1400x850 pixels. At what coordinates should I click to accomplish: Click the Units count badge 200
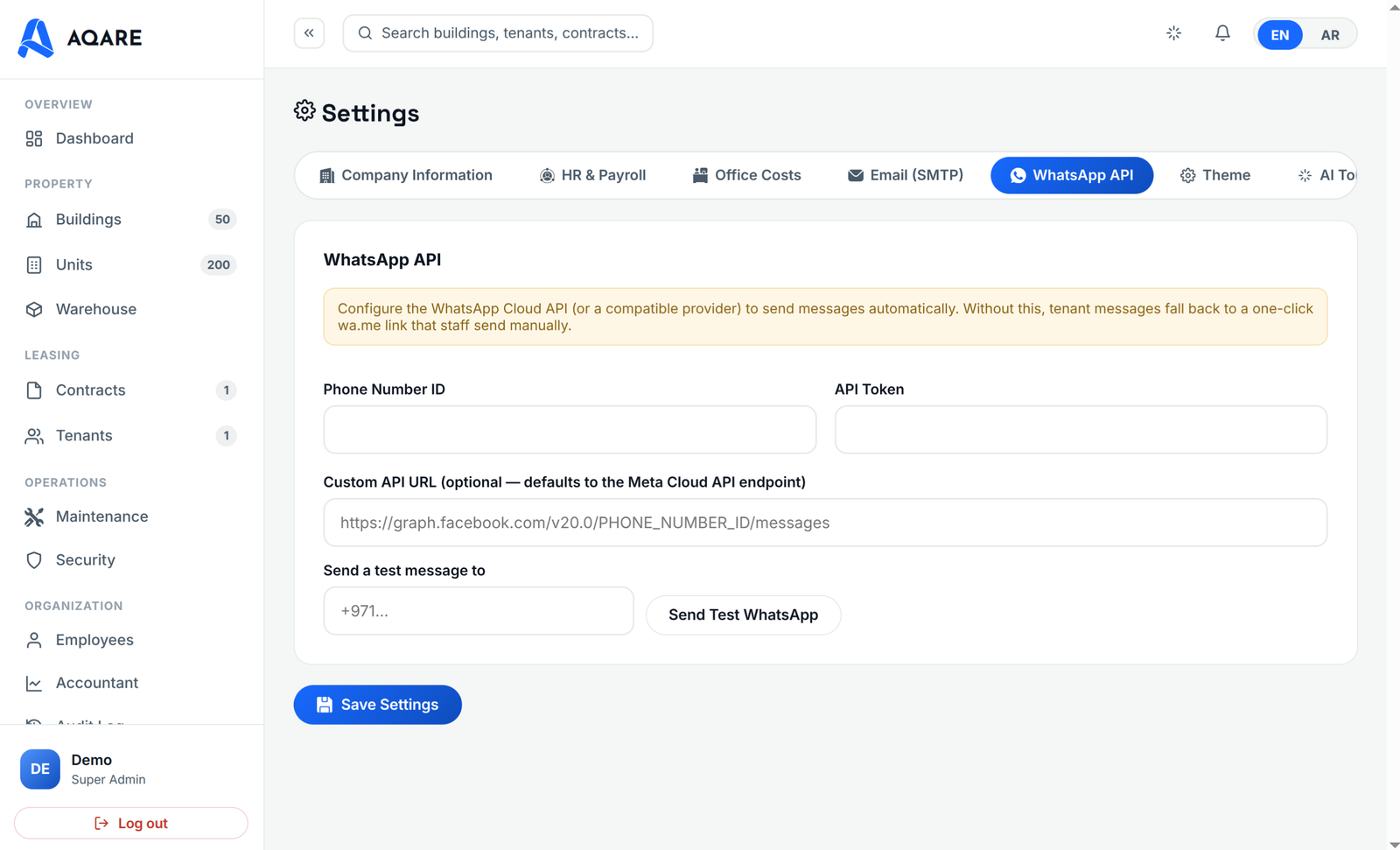click(219, 264)
